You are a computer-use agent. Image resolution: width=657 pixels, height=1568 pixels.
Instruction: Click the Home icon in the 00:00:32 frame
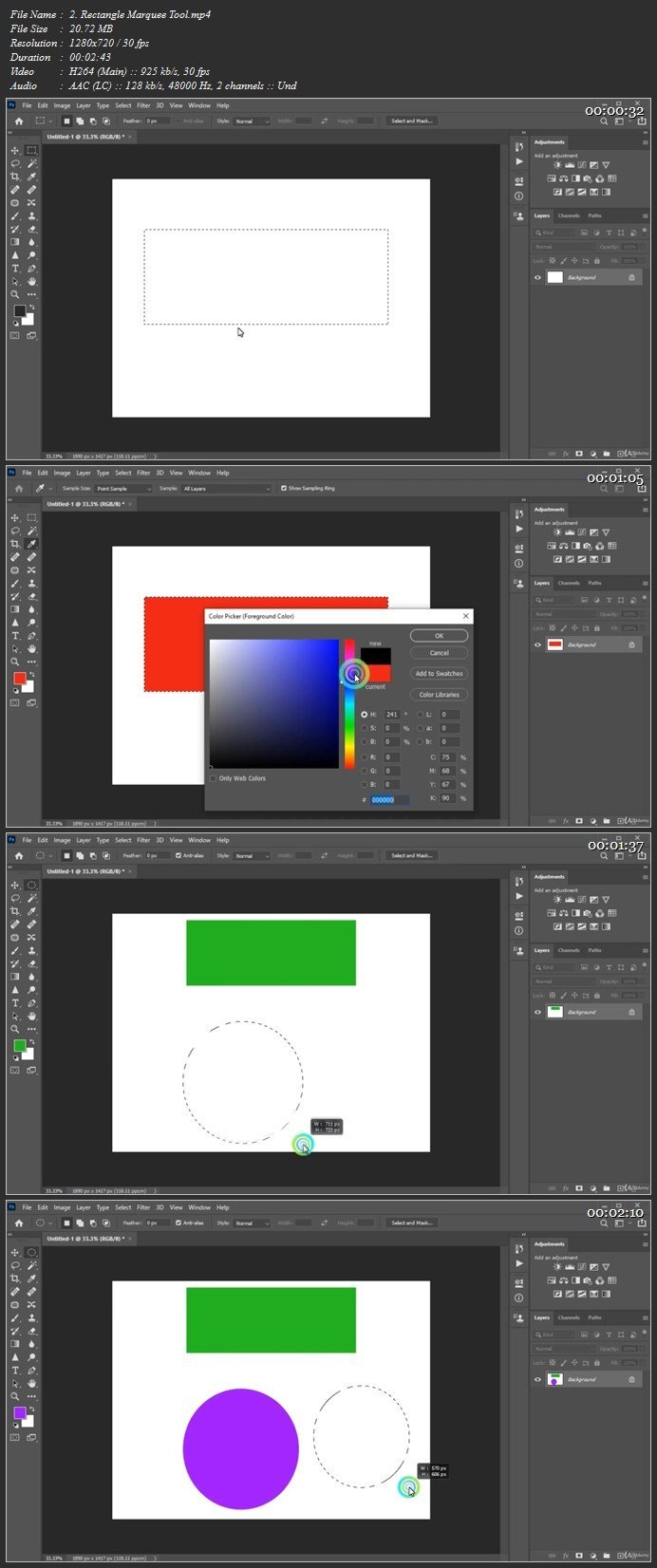click(18, 121)
